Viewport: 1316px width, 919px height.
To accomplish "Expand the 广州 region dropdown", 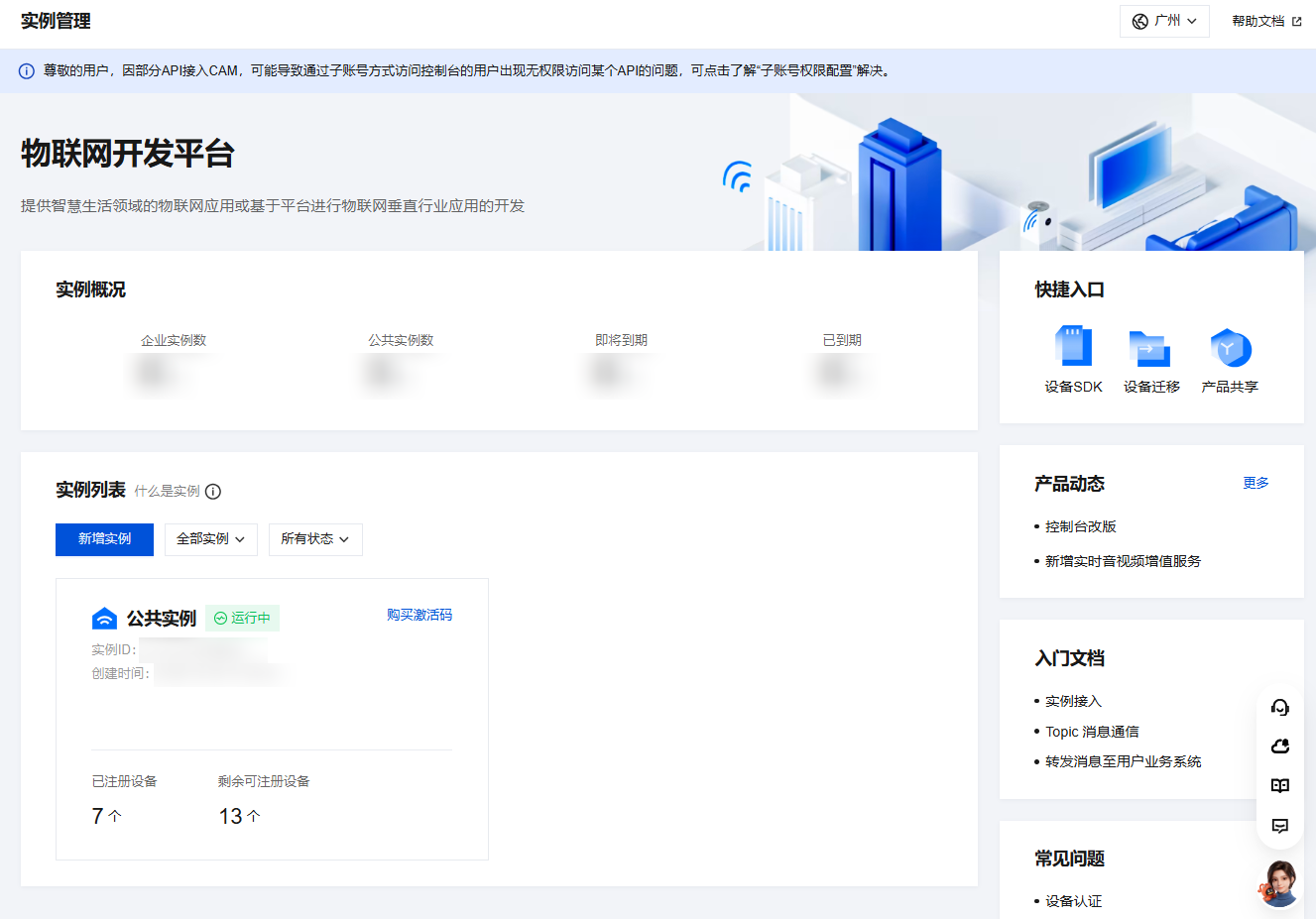I will 1164,21.
